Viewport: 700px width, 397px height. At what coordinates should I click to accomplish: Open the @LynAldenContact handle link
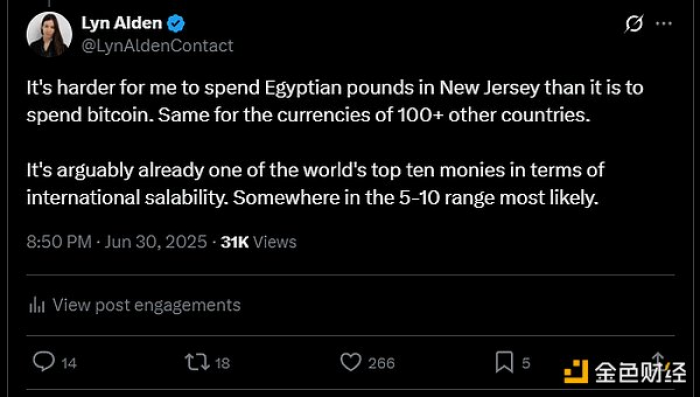157,46
